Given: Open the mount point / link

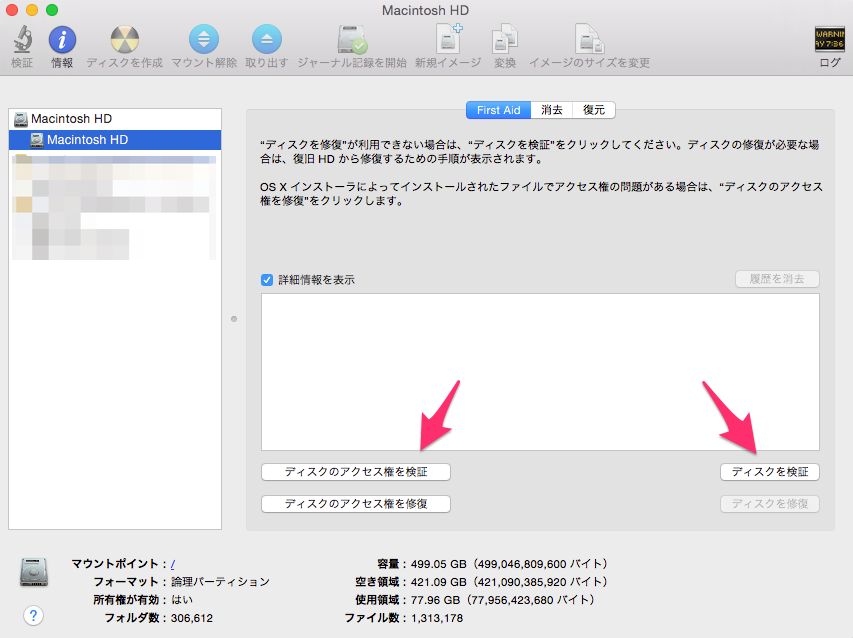Looking at the screenshot, I should tap(172, 564).
